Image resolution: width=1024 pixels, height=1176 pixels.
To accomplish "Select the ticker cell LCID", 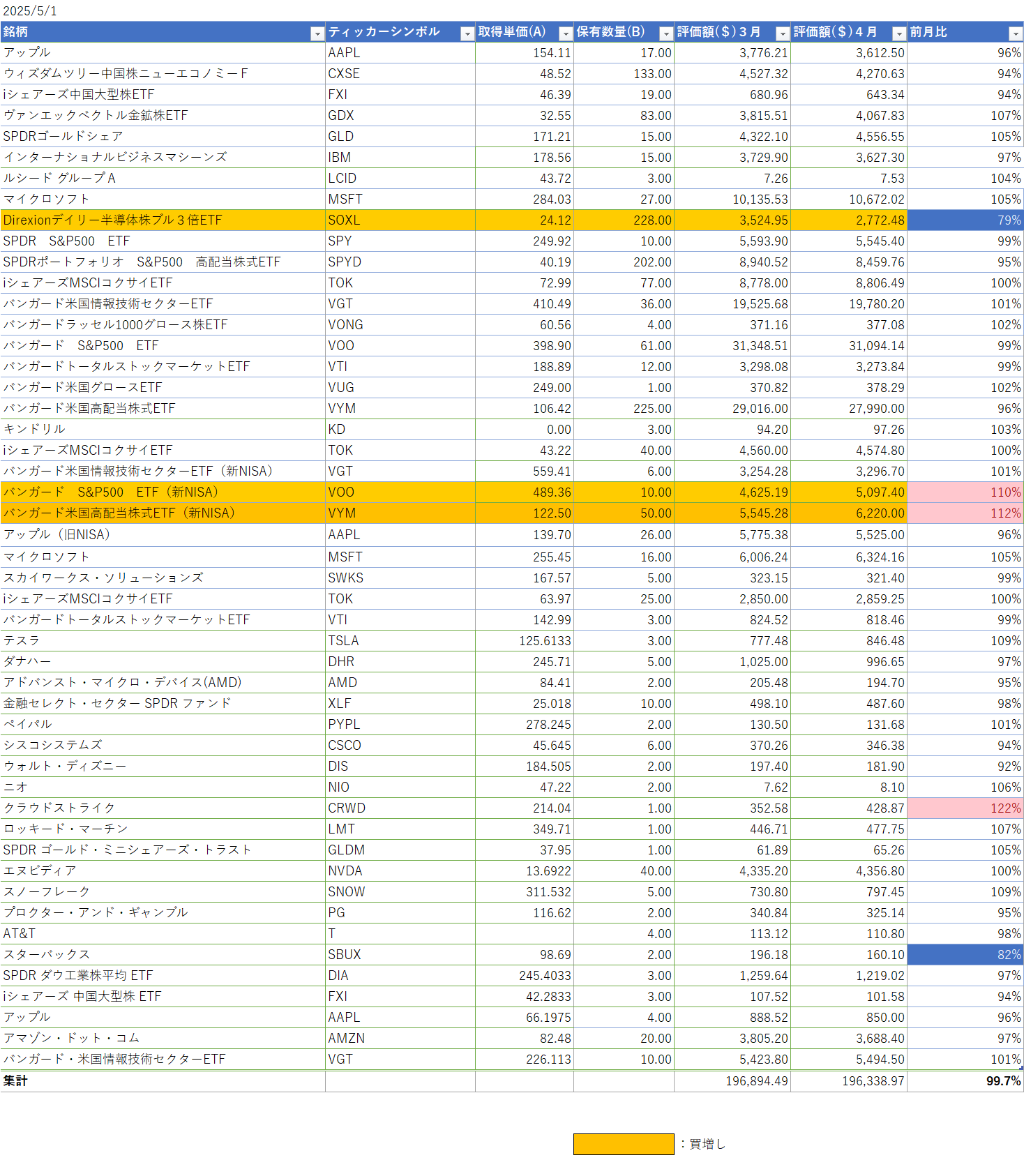I will (x=400, y=179).
